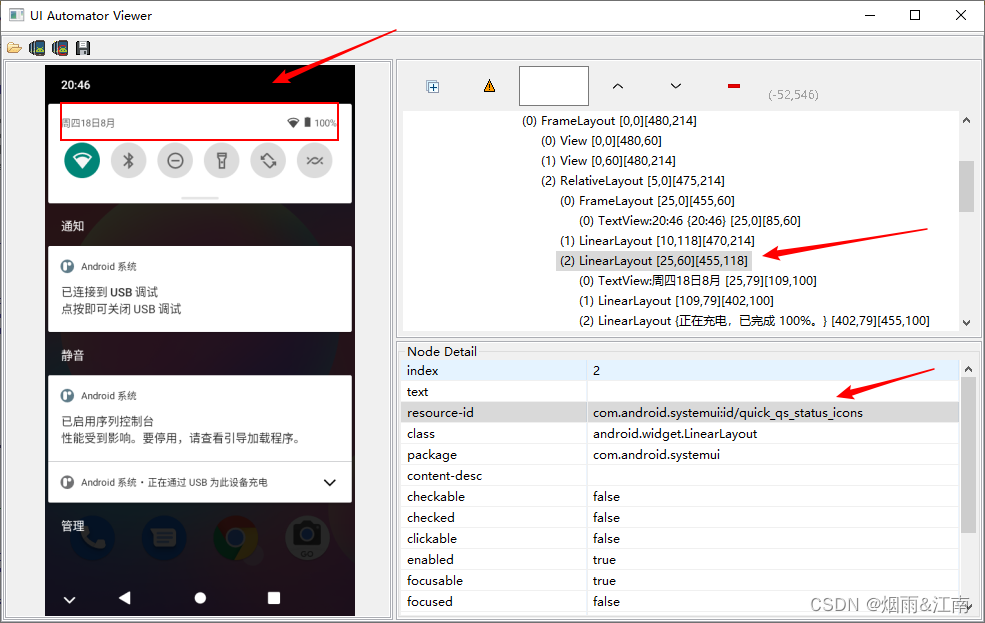Click the node search input box
Screen dimensions: 985x623
(553, 86)
